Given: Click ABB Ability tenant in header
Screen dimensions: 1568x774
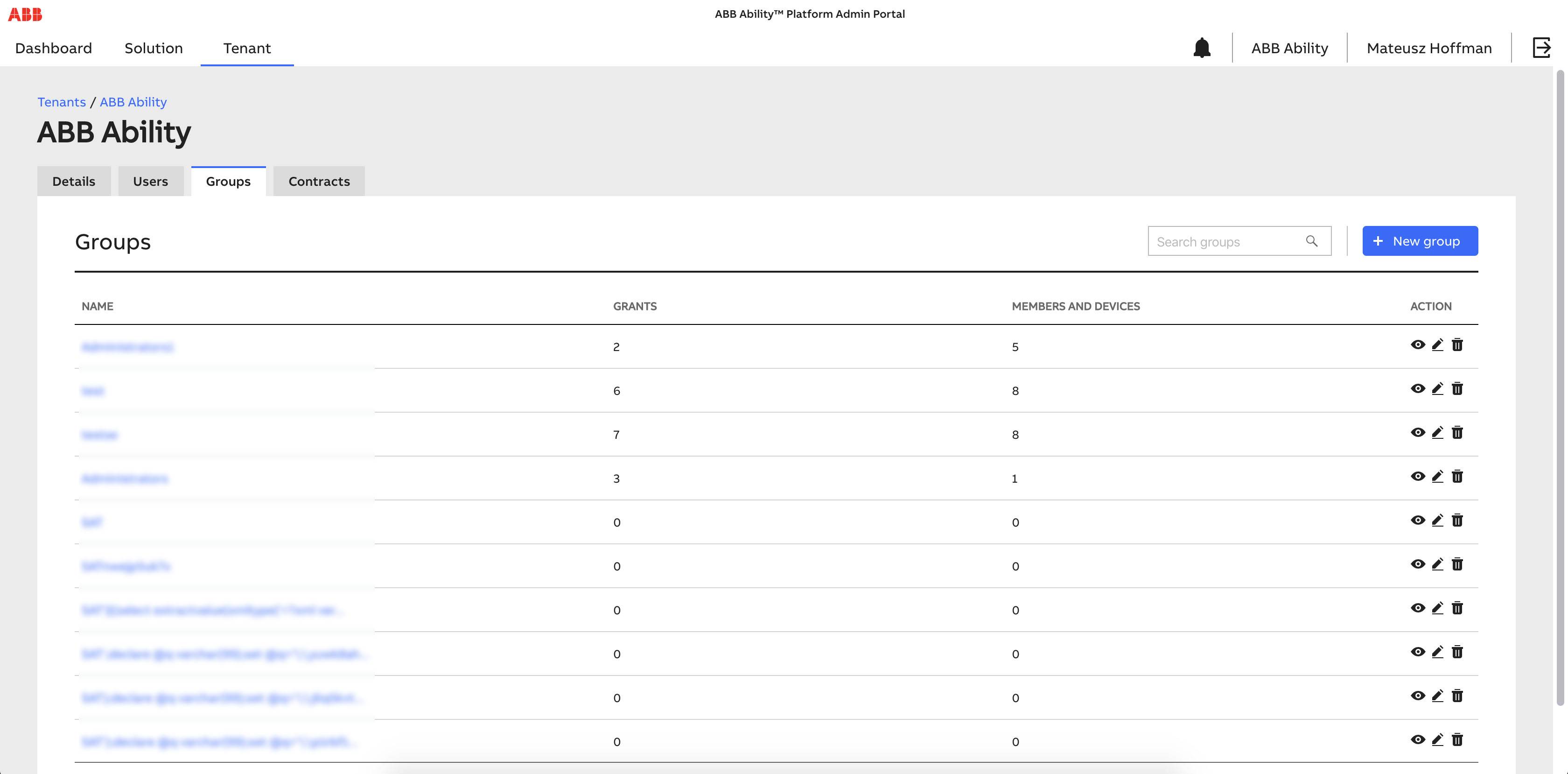Looking at the screenshot, I should (x=1289, y=48).
